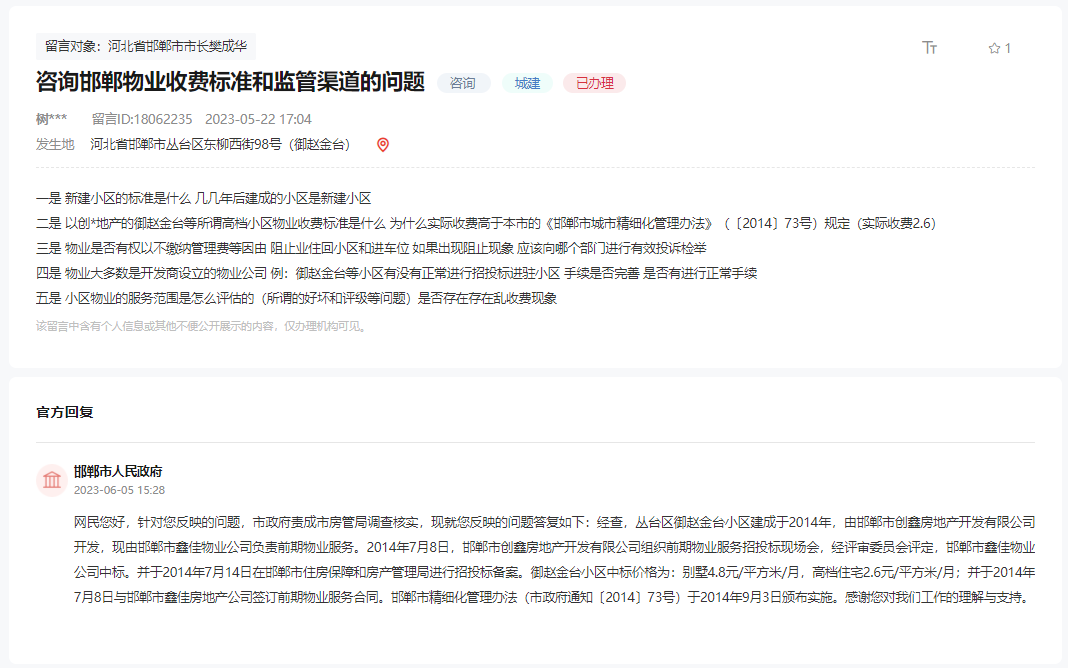1068x668 pixels.
Task: Click the 官方回复 heading
Action: pos(65,412)
